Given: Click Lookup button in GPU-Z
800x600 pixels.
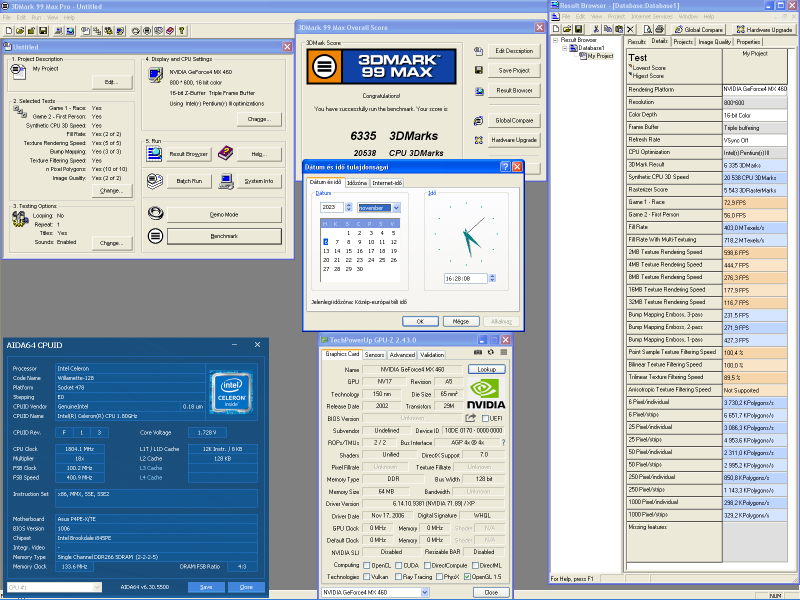Looking at the screenshot, I should click(487, 369).
